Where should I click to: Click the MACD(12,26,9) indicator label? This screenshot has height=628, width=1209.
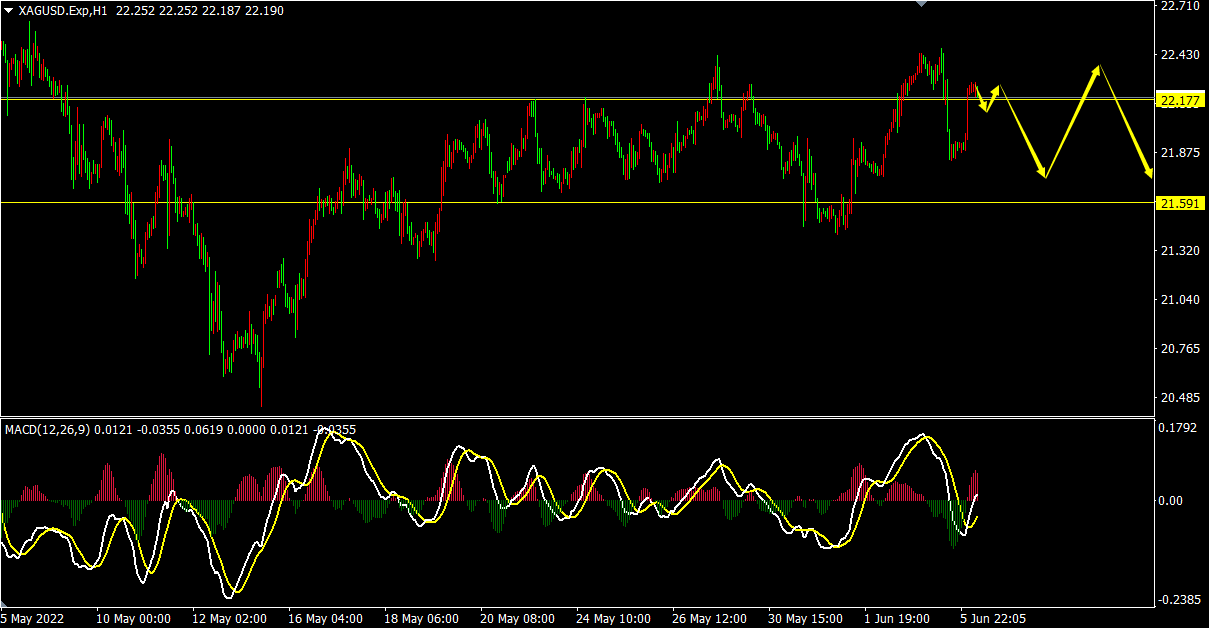point(47,430)
